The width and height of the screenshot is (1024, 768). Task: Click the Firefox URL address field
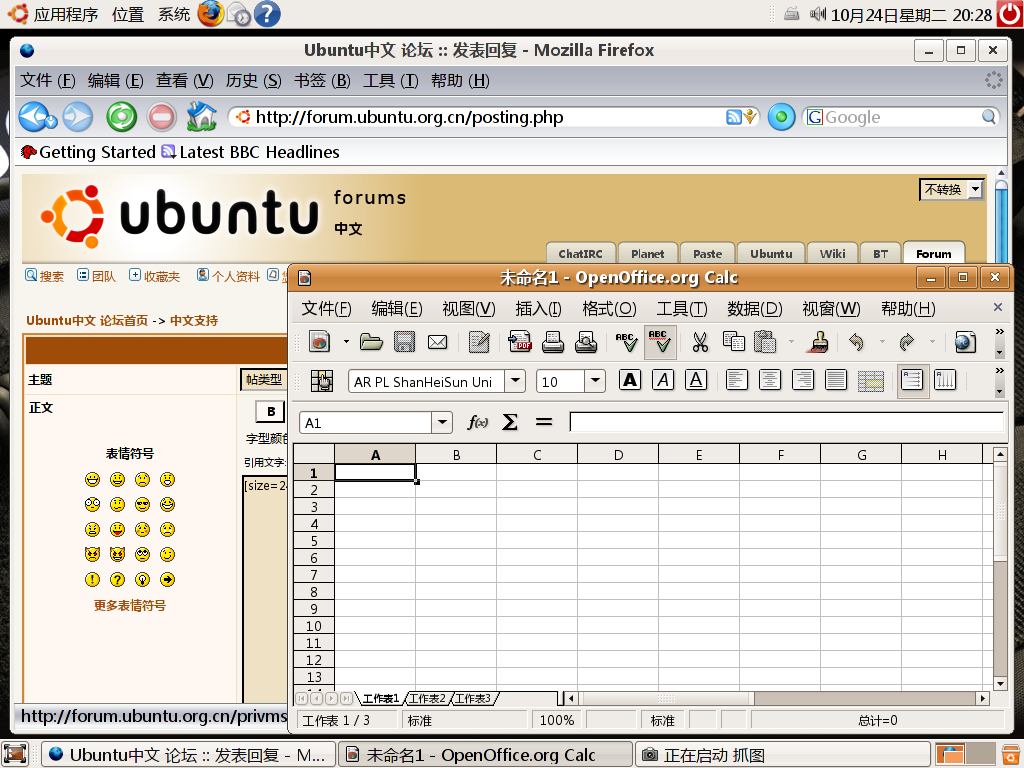tap(483, 117)
